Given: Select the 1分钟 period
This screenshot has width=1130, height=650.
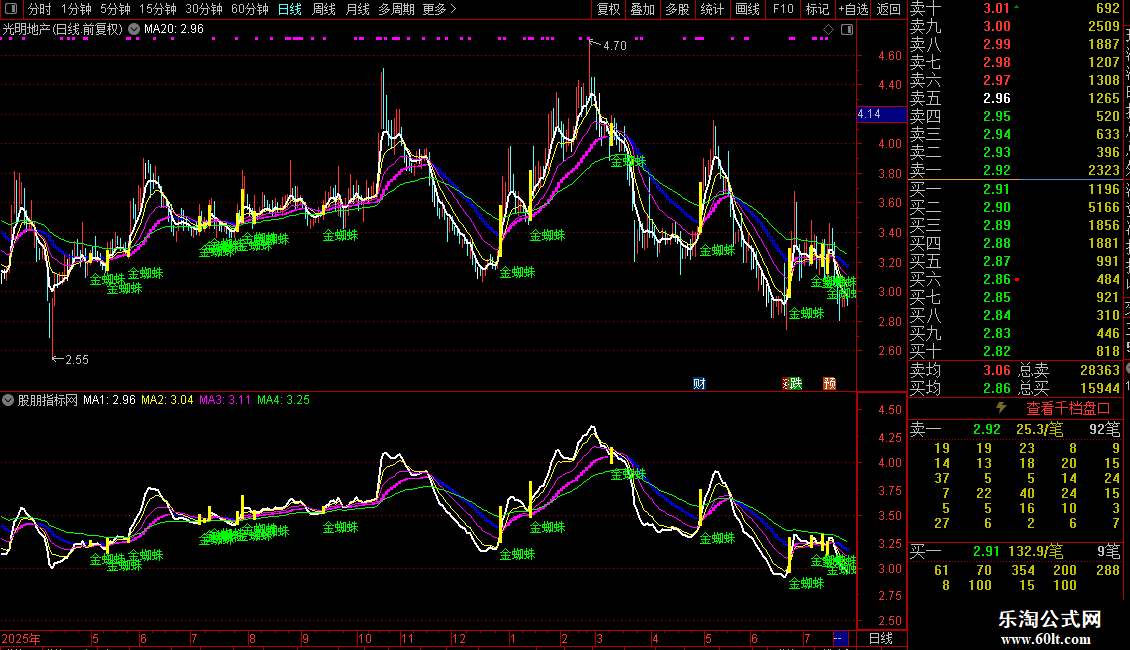Looking at the screenshot, I should pyautogui.click(x=76, y=9).
